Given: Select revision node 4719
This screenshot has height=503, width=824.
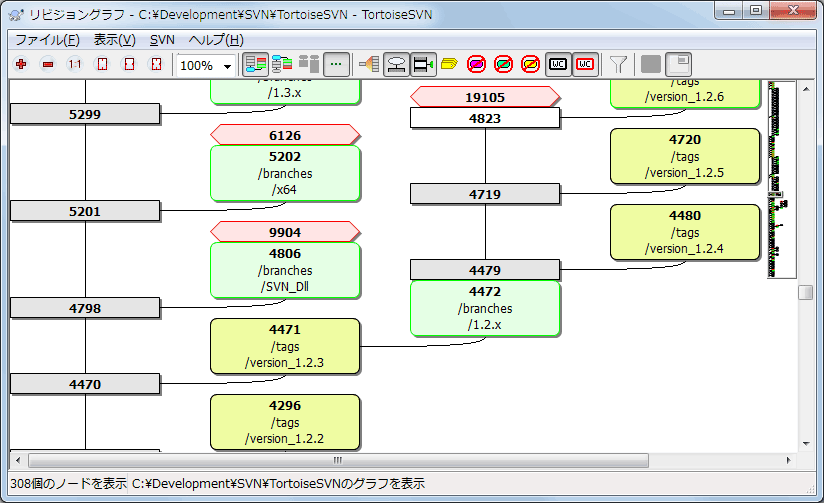Looking at the screenshot, I should click(x=485, y=194).
